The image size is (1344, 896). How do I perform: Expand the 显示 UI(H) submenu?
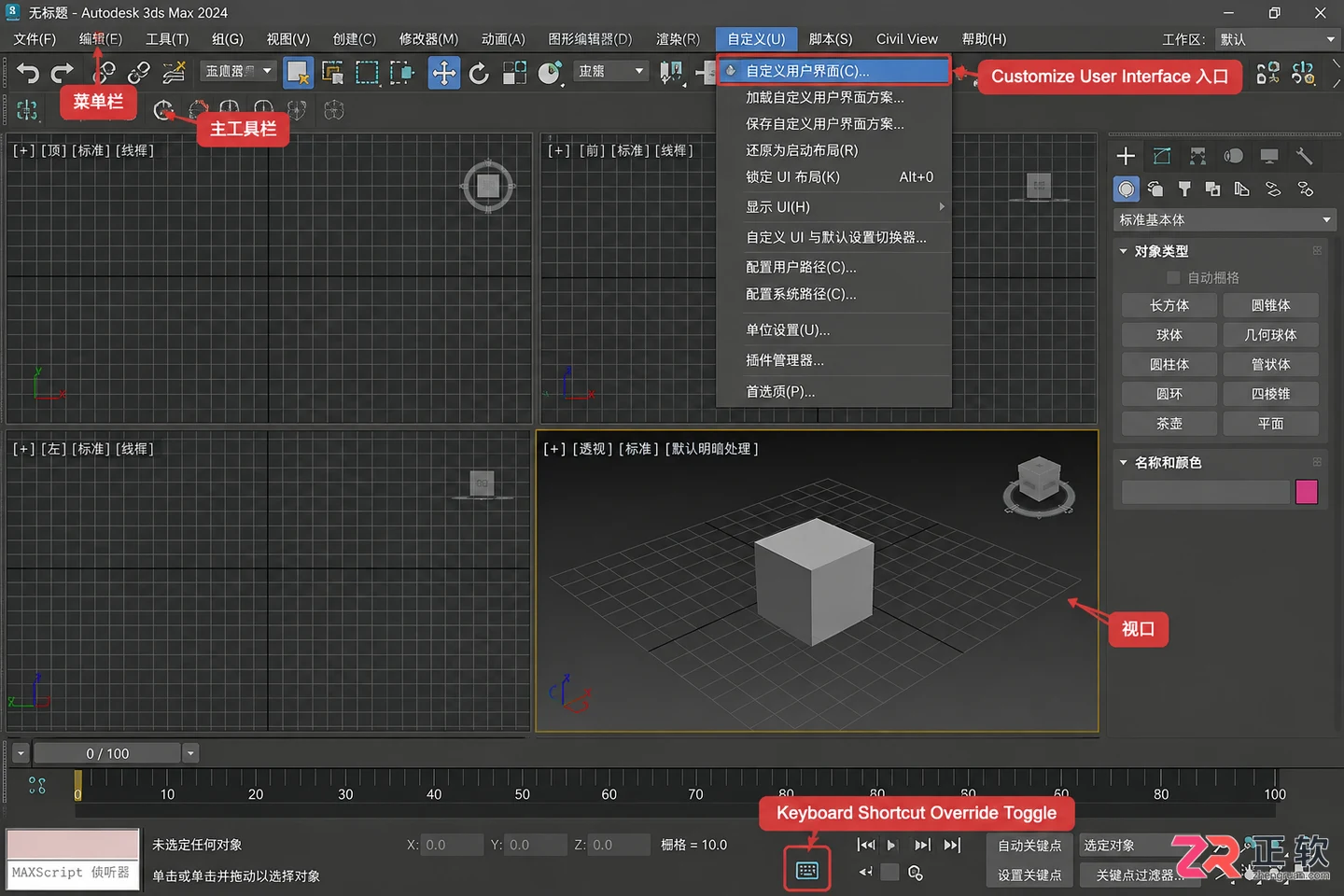pos(833,207)
